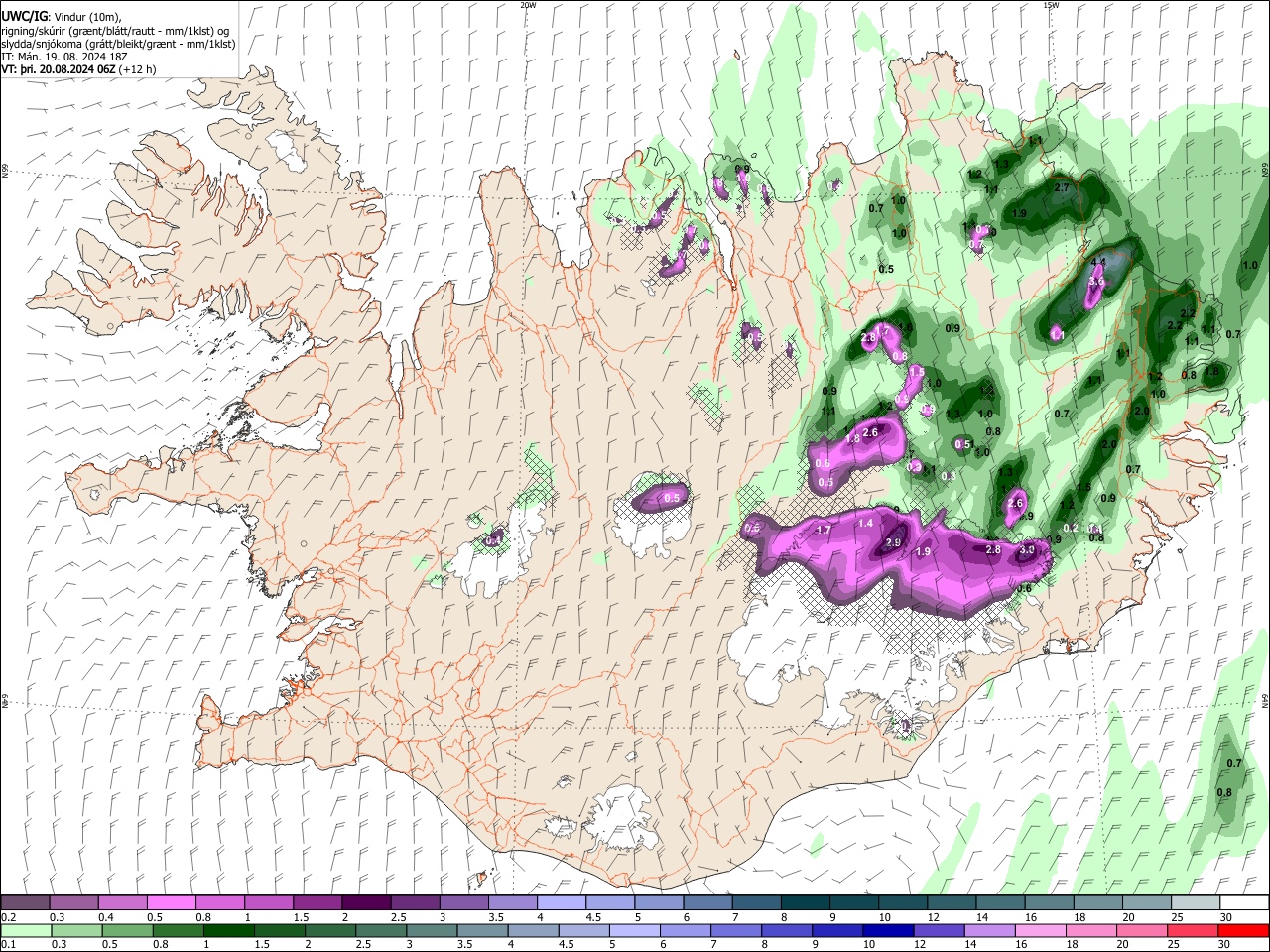Select the 'VT: þri. 20.08.2024 06Z' valid time

click(58, 69)
